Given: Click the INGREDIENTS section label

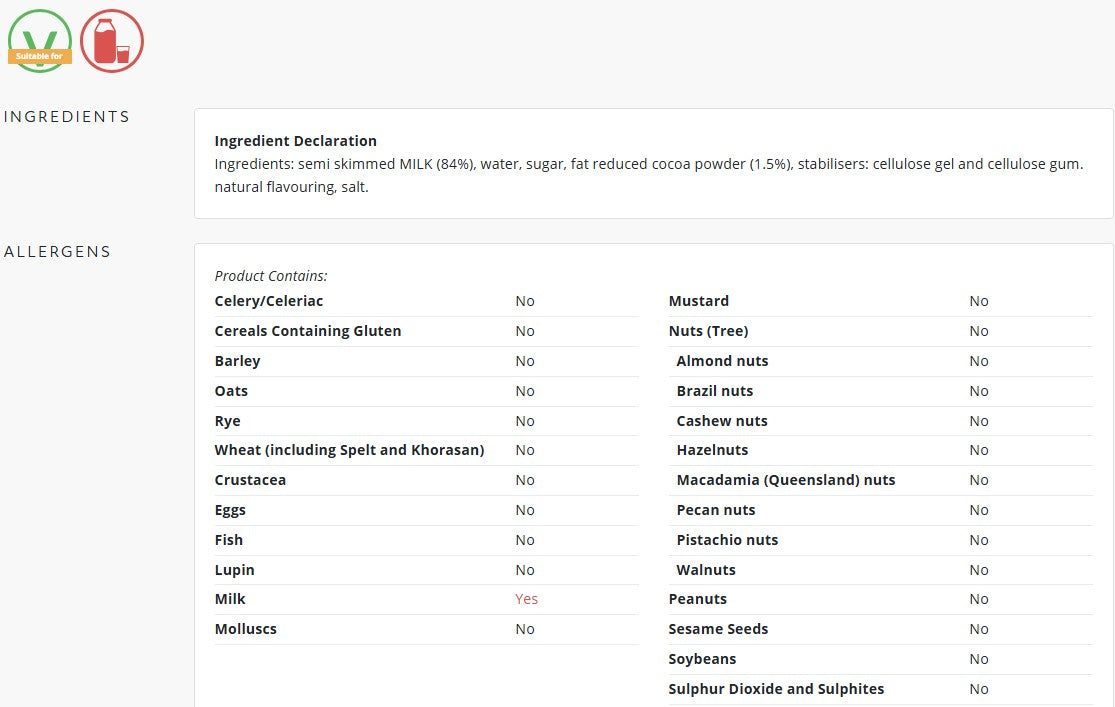Looking at the screenshot, I should pyautogui.click(x=67, y=117).
